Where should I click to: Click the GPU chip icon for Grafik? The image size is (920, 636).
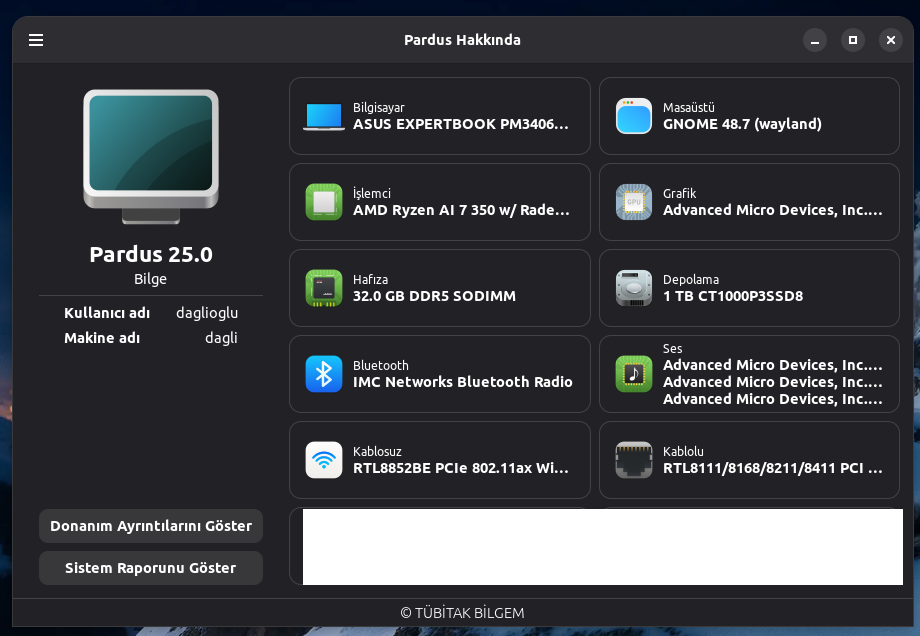(634, 203)
